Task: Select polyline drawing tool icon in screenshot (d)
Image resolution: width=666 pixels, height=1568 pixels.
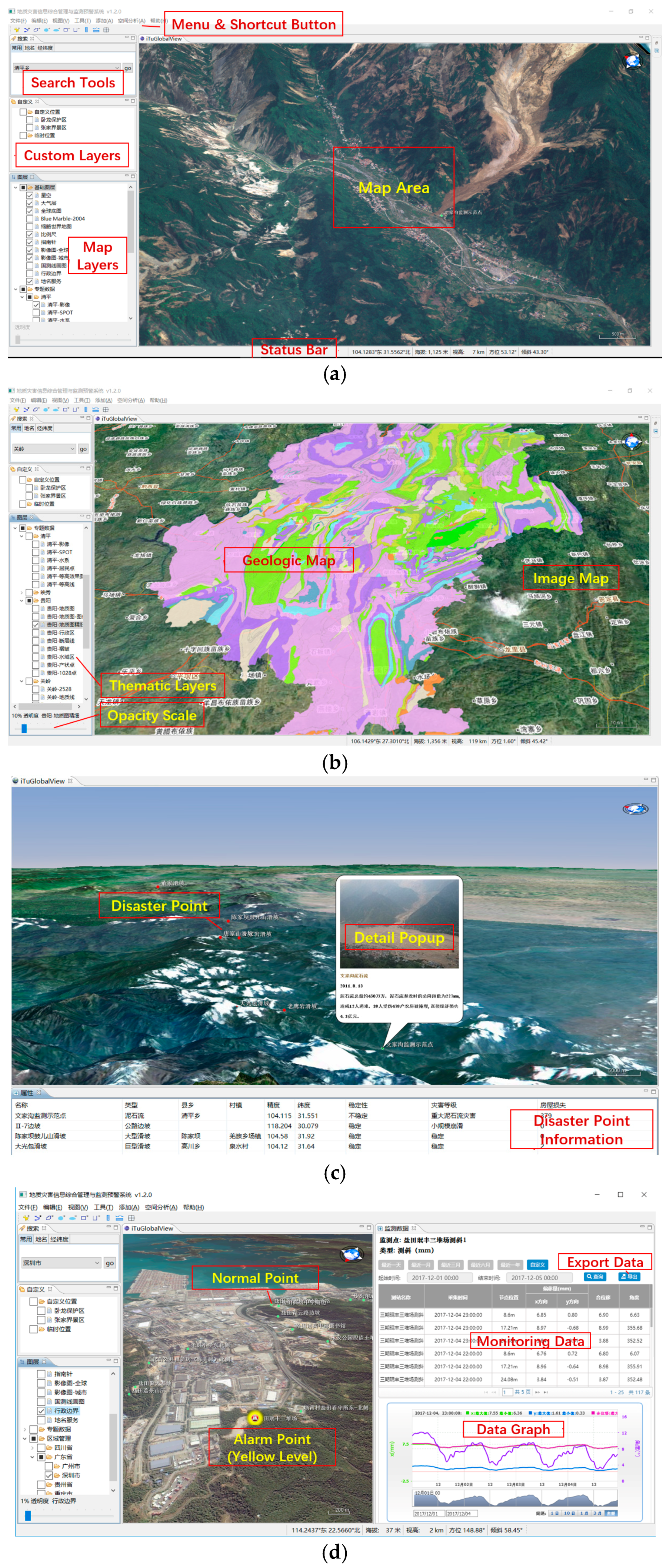Action: pos(38,1217)
